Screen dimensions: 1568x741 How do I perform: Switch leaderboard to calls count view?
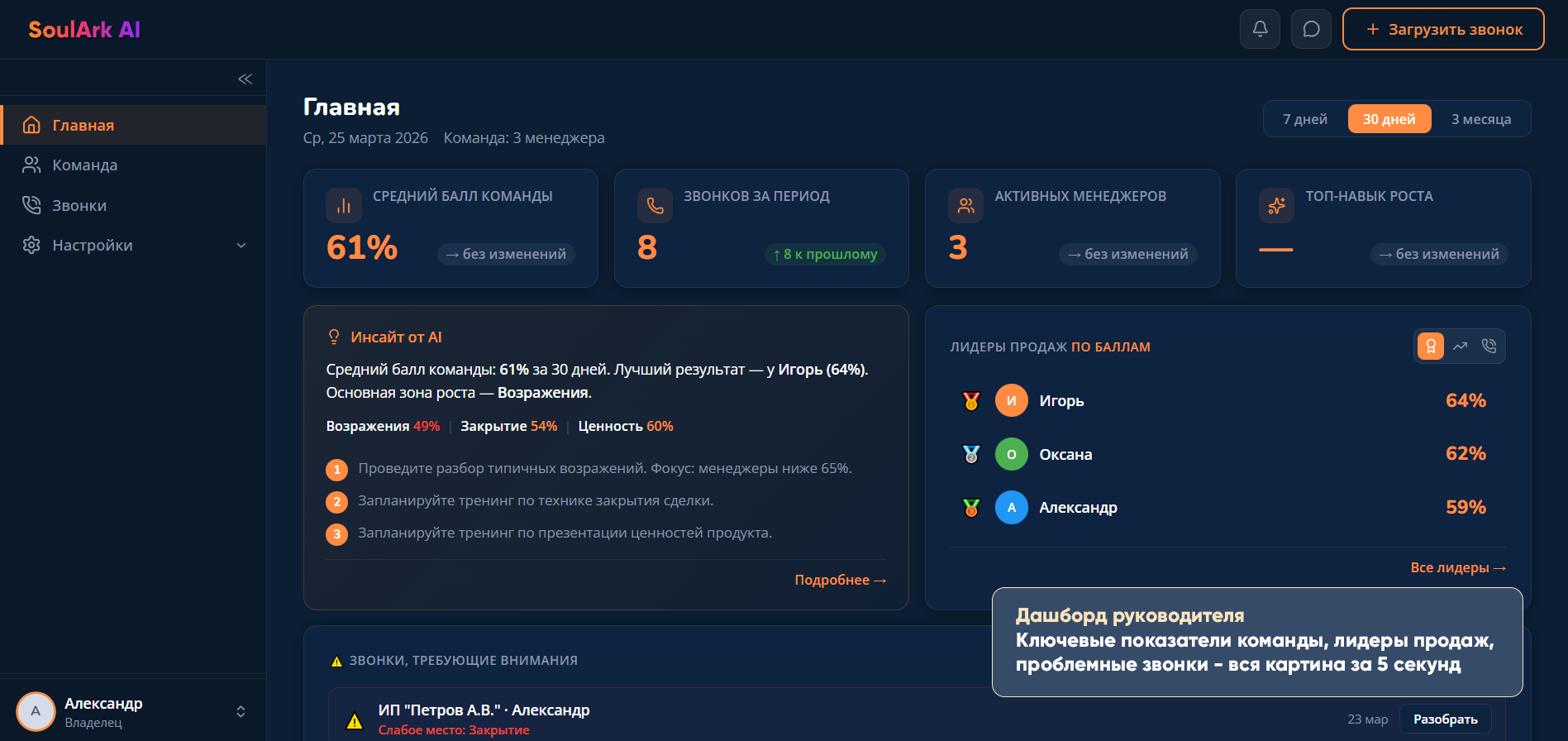[1489, 346]
